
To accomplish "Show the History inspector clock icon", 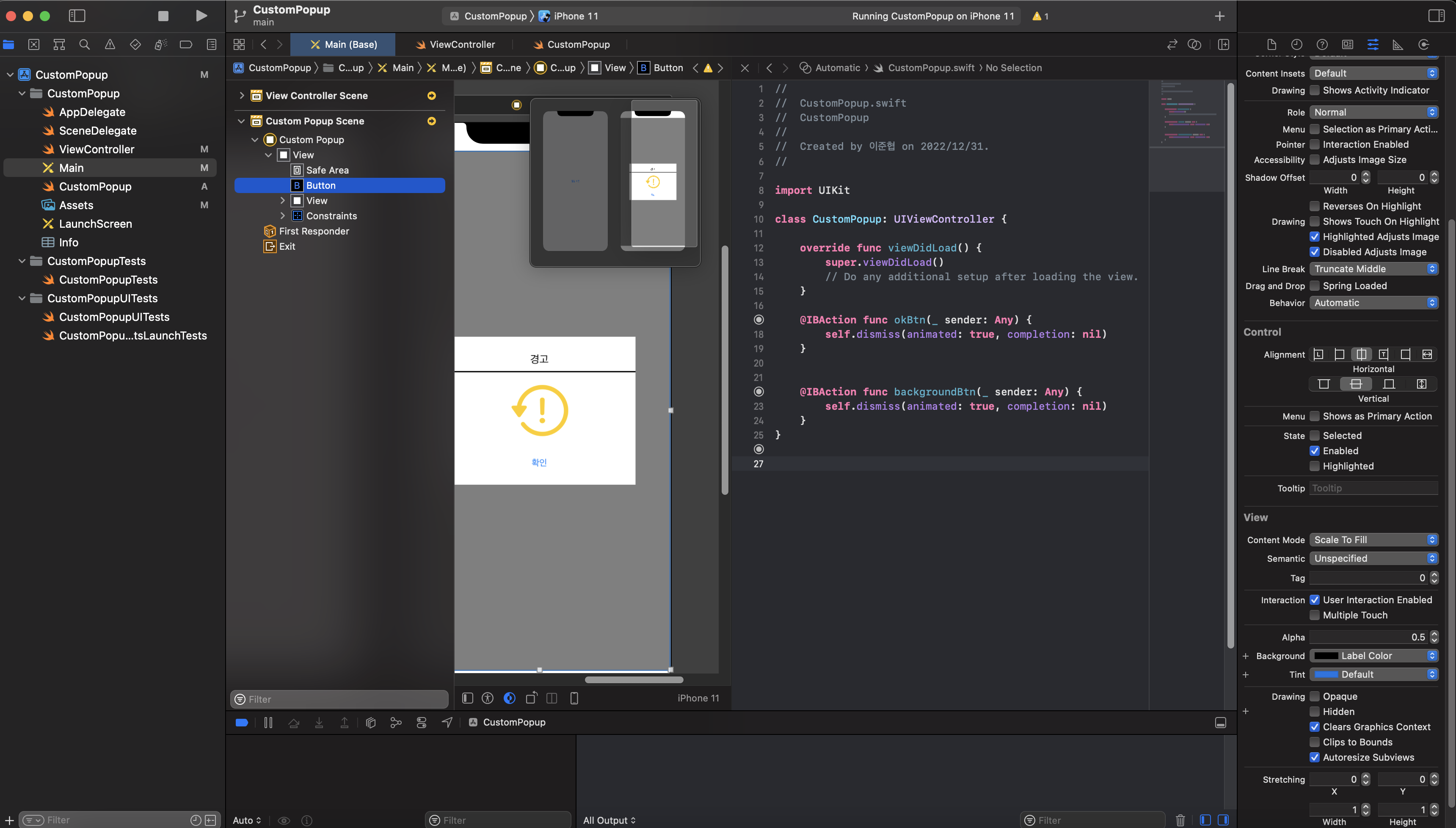I will tap(1297, 44).
